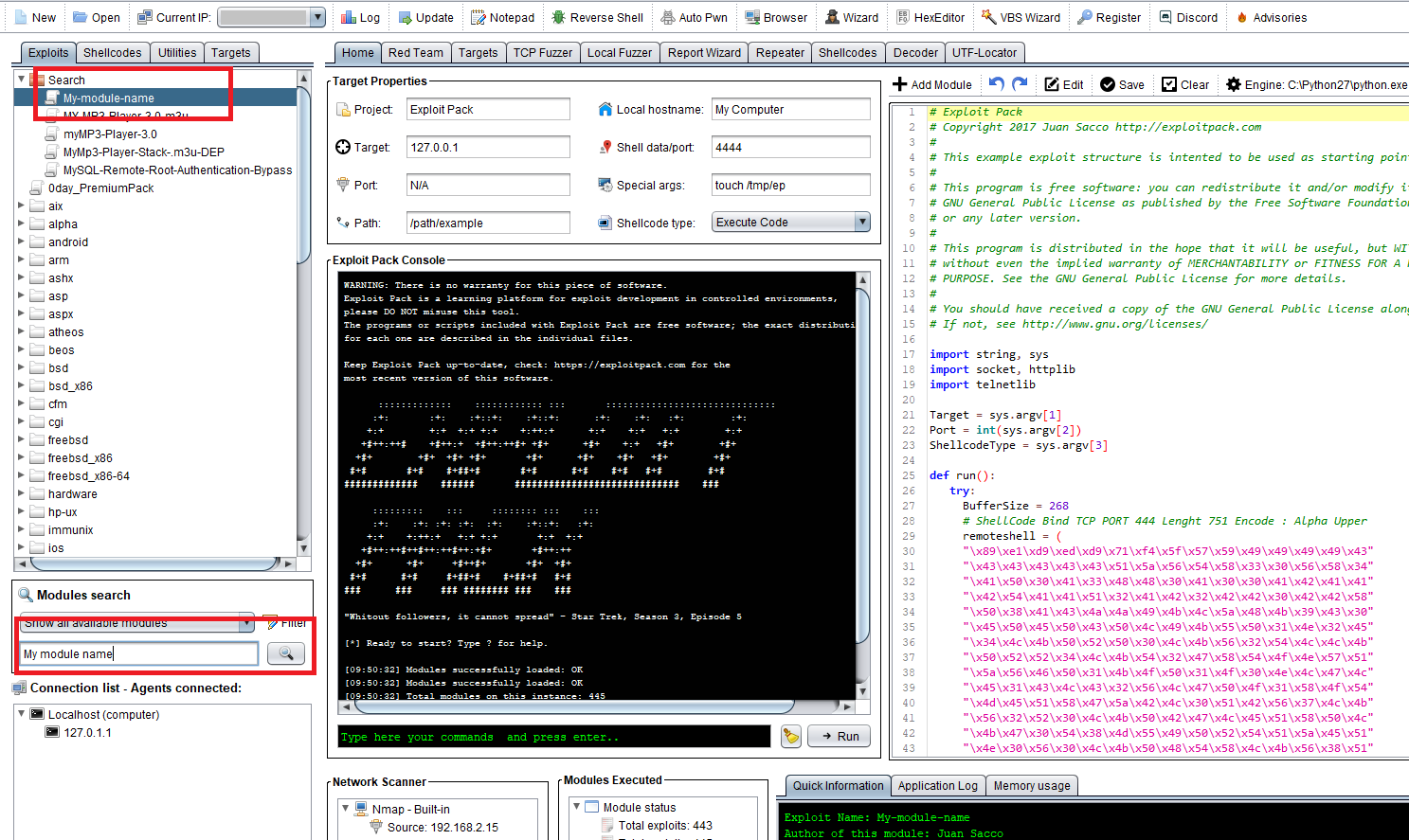The height and width of the screenshot is (840, 1409).
Task: Collapse the Search tree node
Action: click(21, 80)
